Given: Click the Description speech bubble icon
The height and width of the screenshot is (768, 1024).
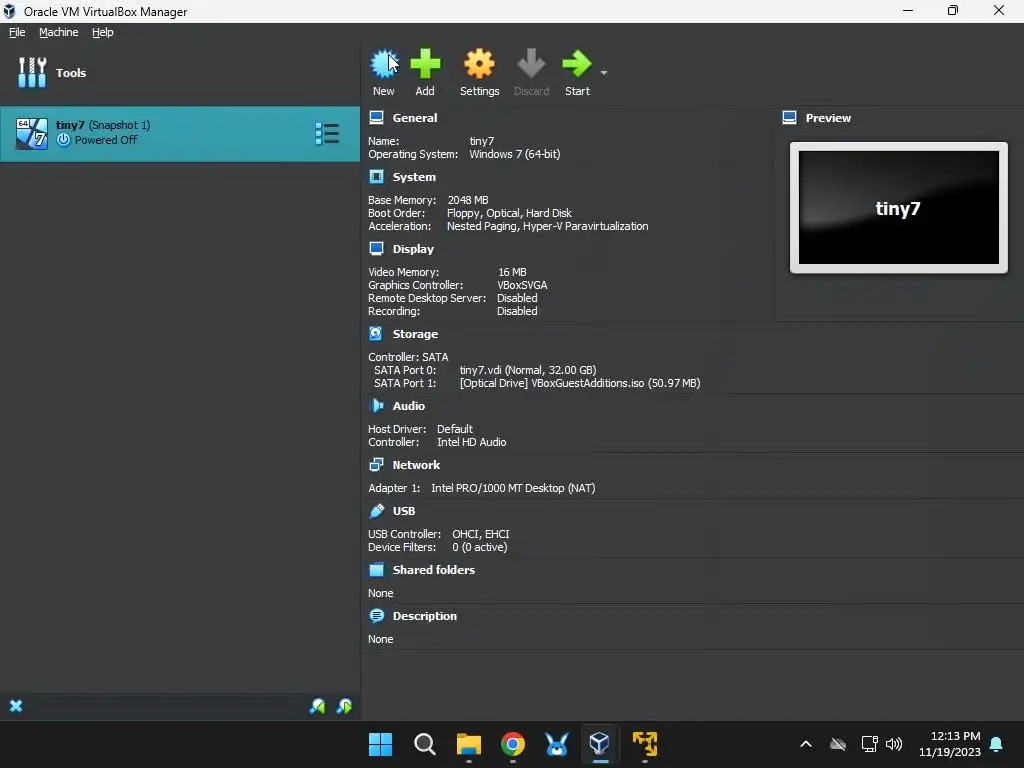Looking at the screenshot, I should click(x=376, y=615).
